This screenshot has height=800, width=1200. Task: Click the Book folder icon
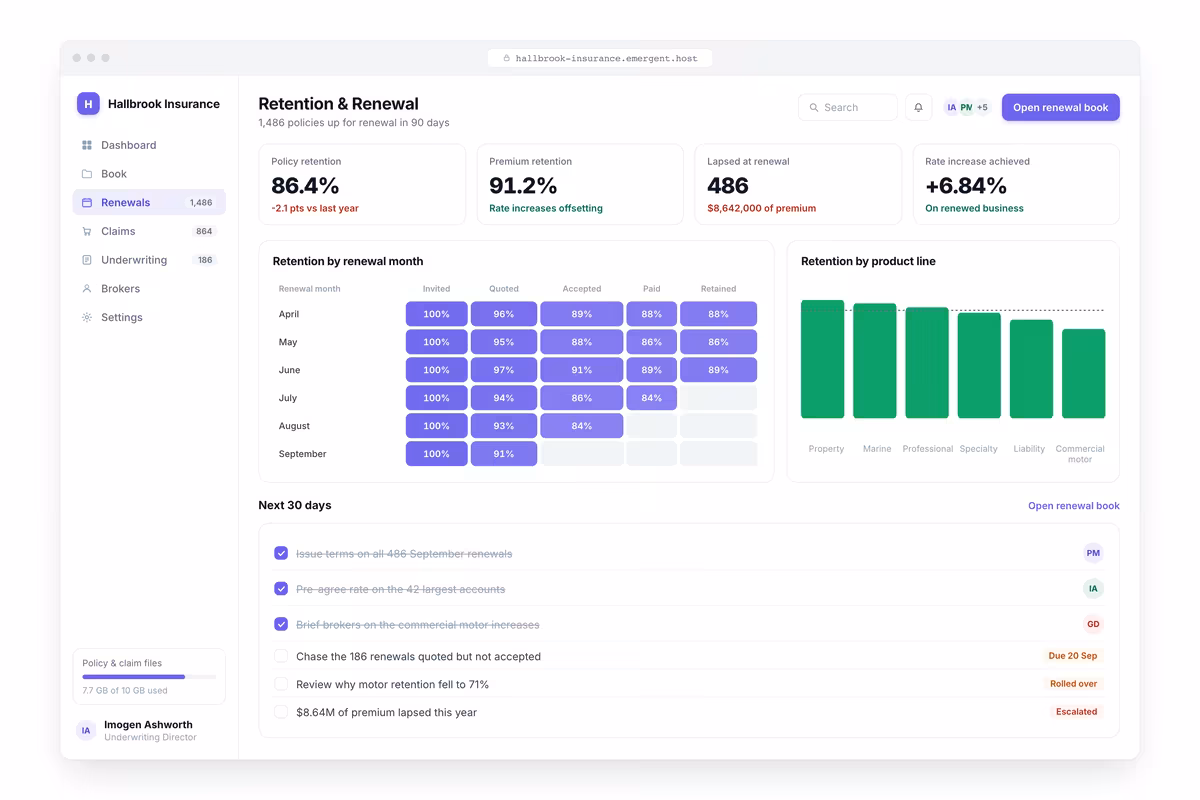87,174
